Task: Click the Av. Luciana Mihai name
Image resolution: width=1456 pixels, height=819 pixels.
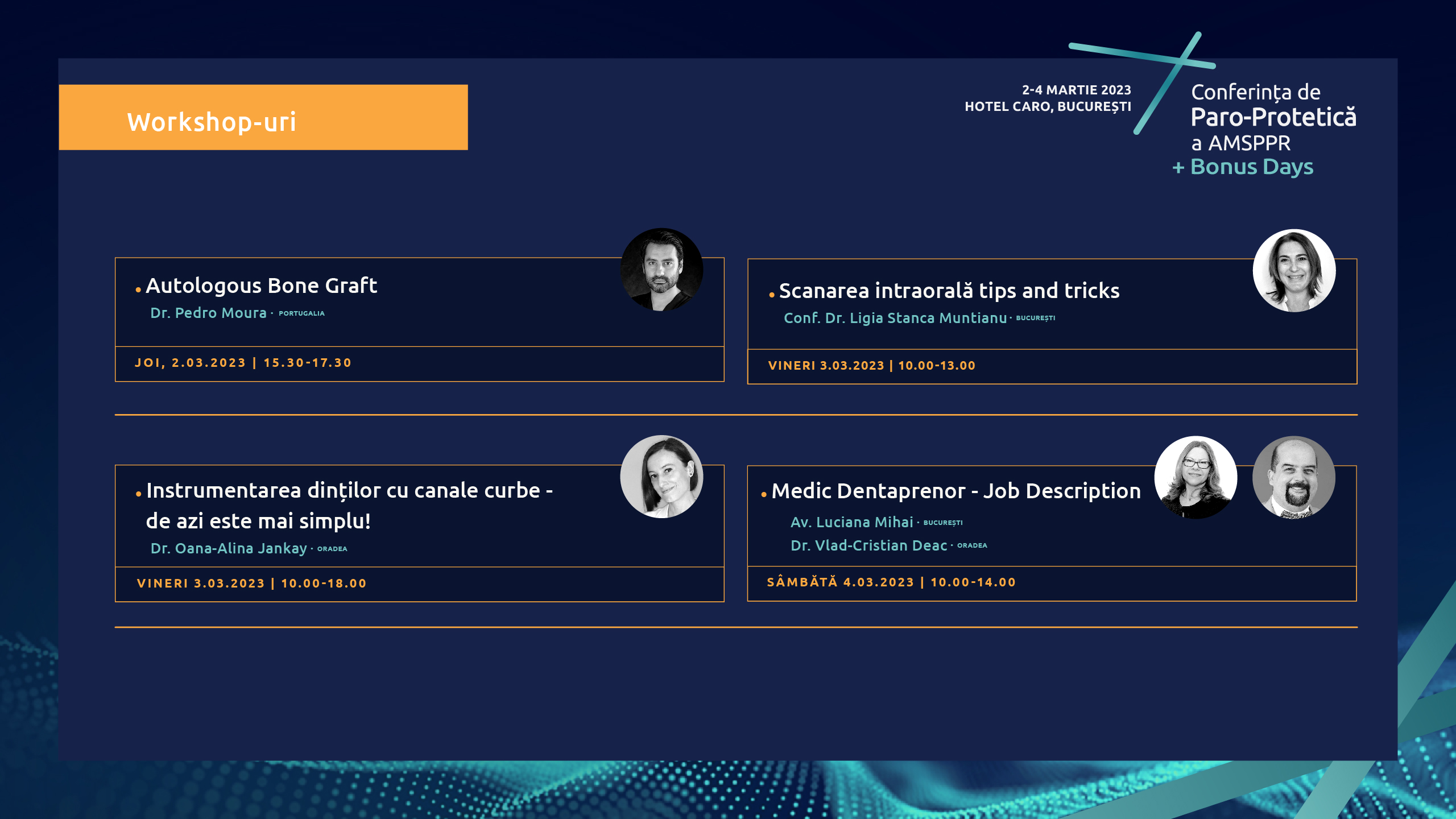Action: (851, 522)
